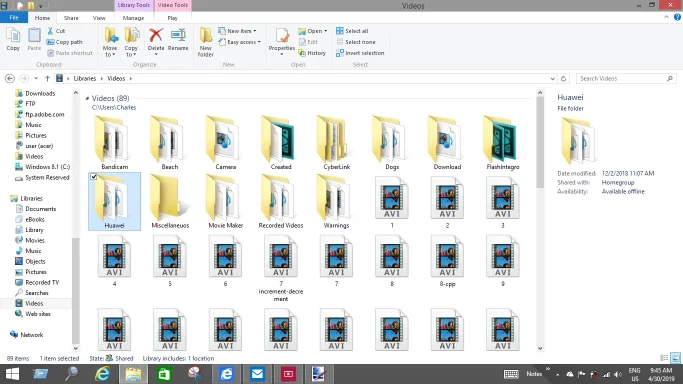683x384 pixels.
Task: Select the Bandicam folder
Action: [115, 143]
